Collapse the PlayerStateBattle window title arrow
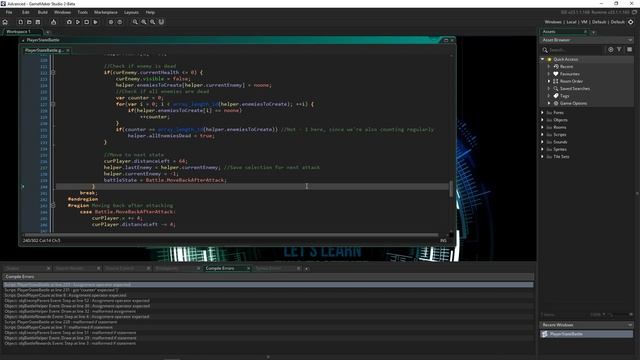Image resolution: width=640 pixels, height=360 pixels. (x=23, y=40)
